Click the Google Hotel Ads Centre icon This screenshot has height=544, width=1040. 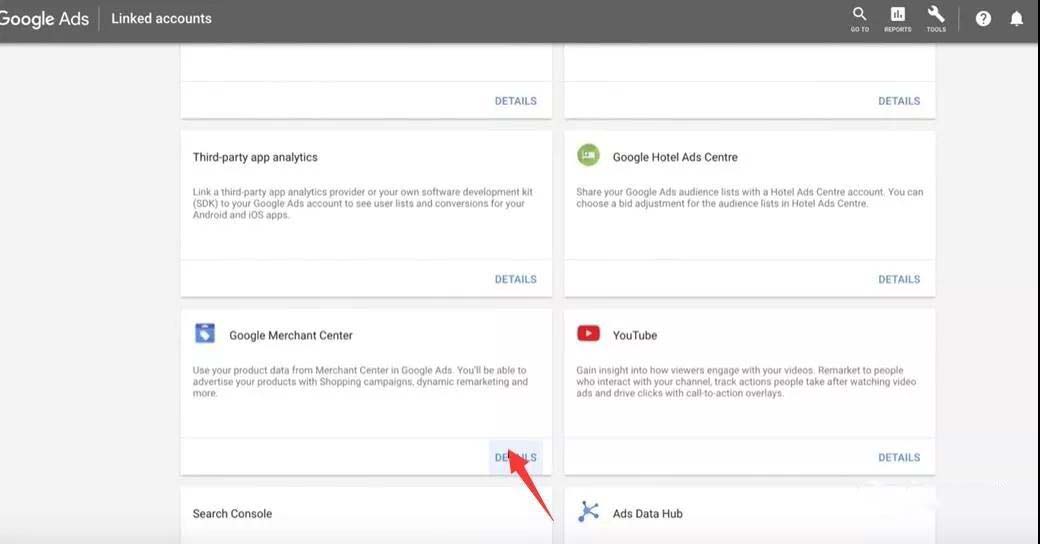tap(588, 155)
